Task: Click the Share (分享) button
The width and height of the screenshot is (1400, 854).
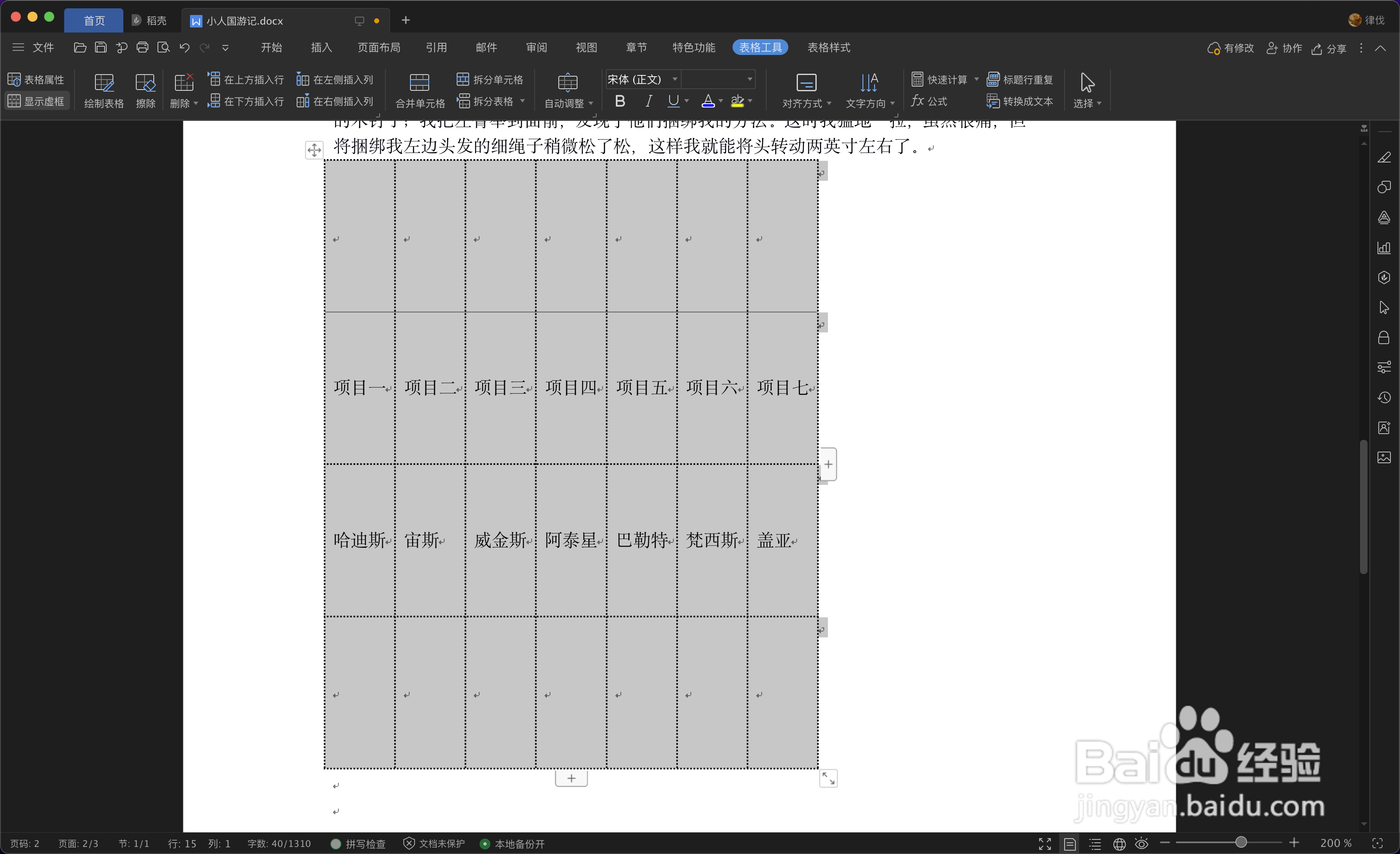Action: (x=1328, y=48)
